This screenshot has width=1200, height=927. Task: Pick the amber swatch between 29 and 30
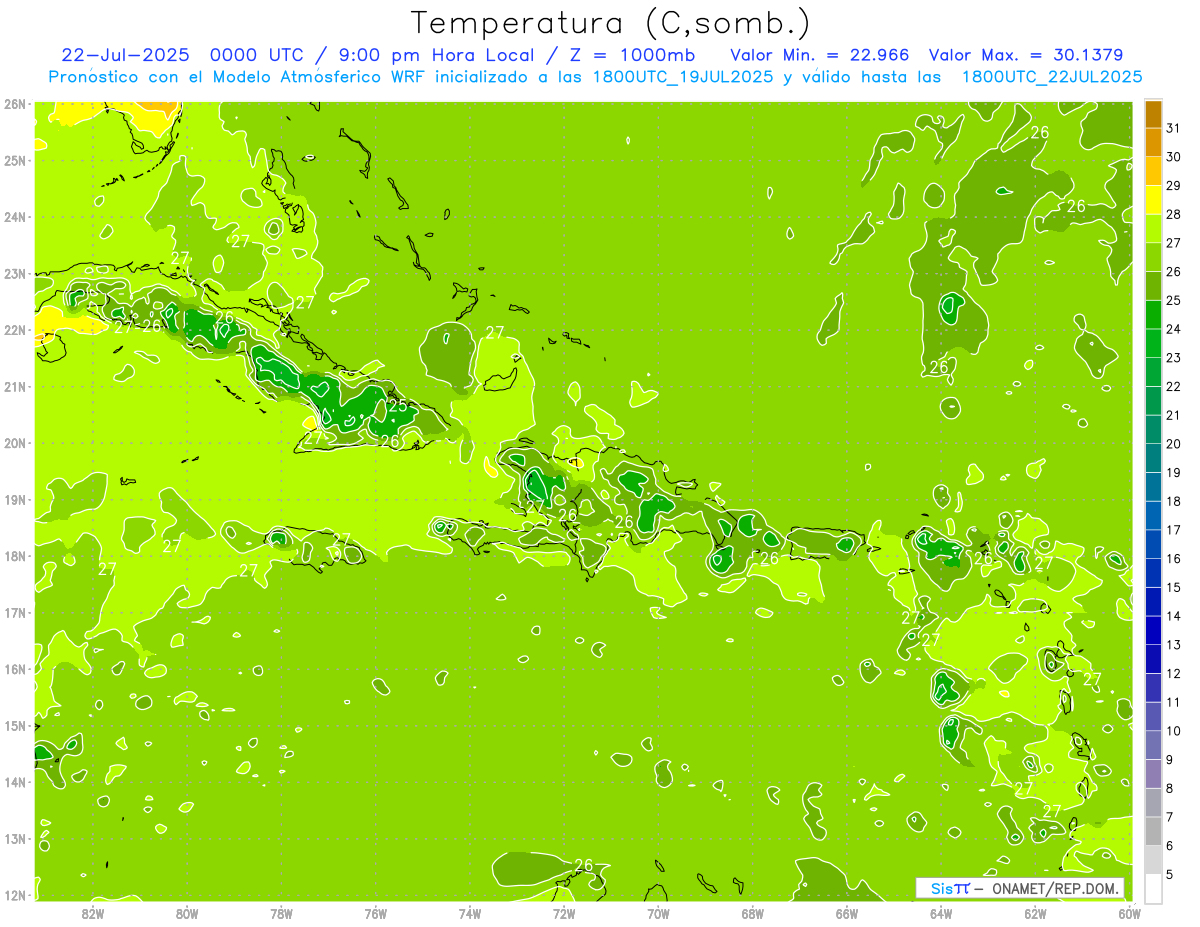(1153, 172)
